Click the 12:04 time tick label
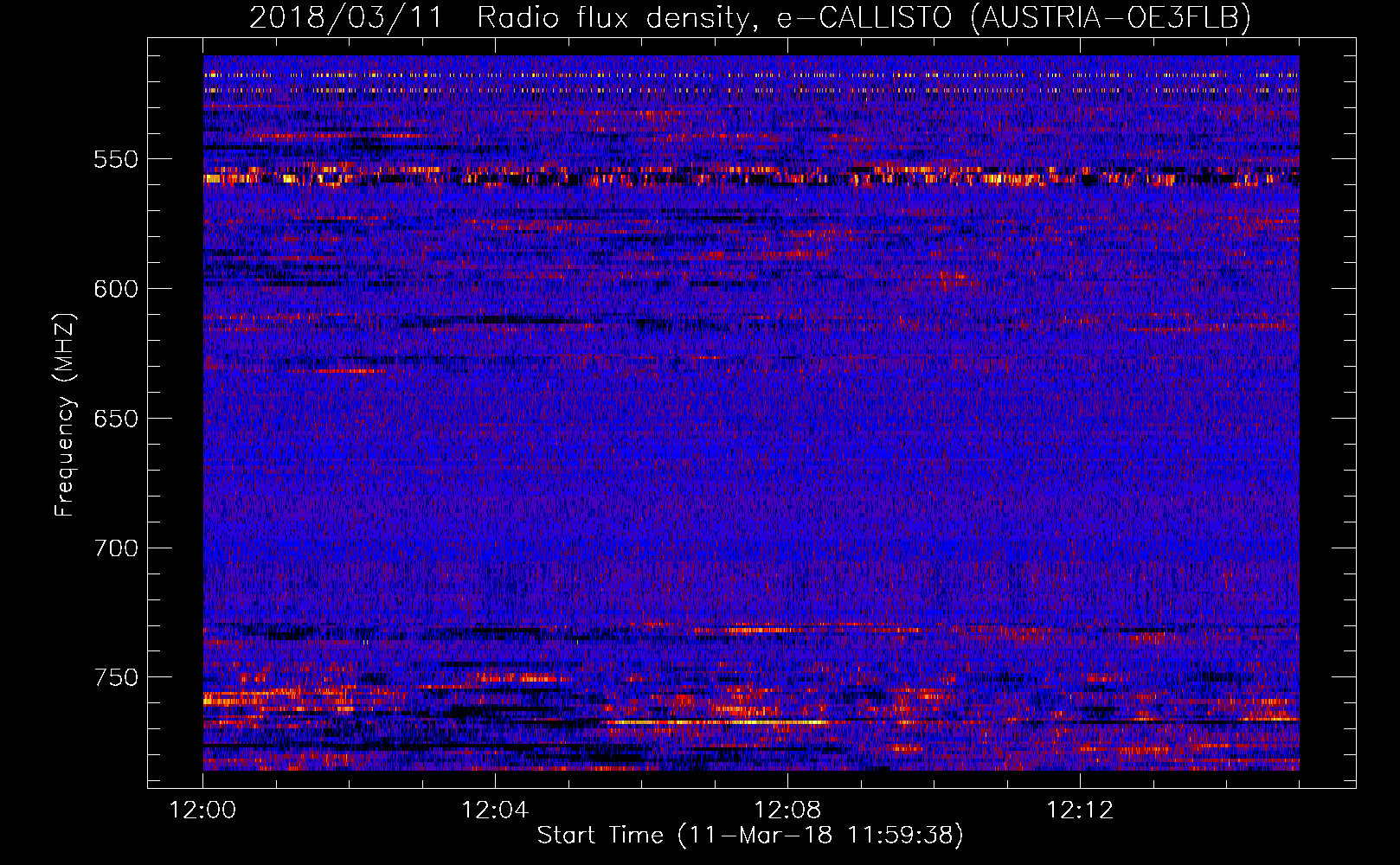This screenshot has height=865, width=1400. [495, 810]
